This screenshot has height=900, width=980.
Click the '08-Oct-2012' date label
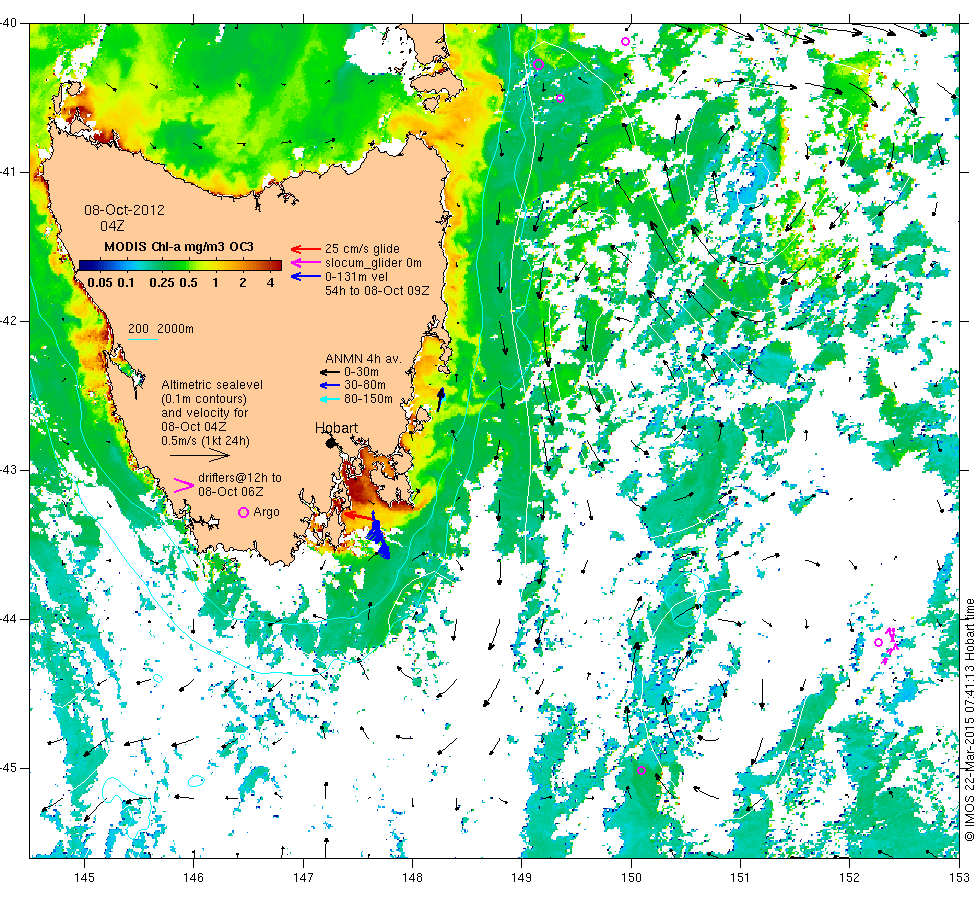pos(124,210)
